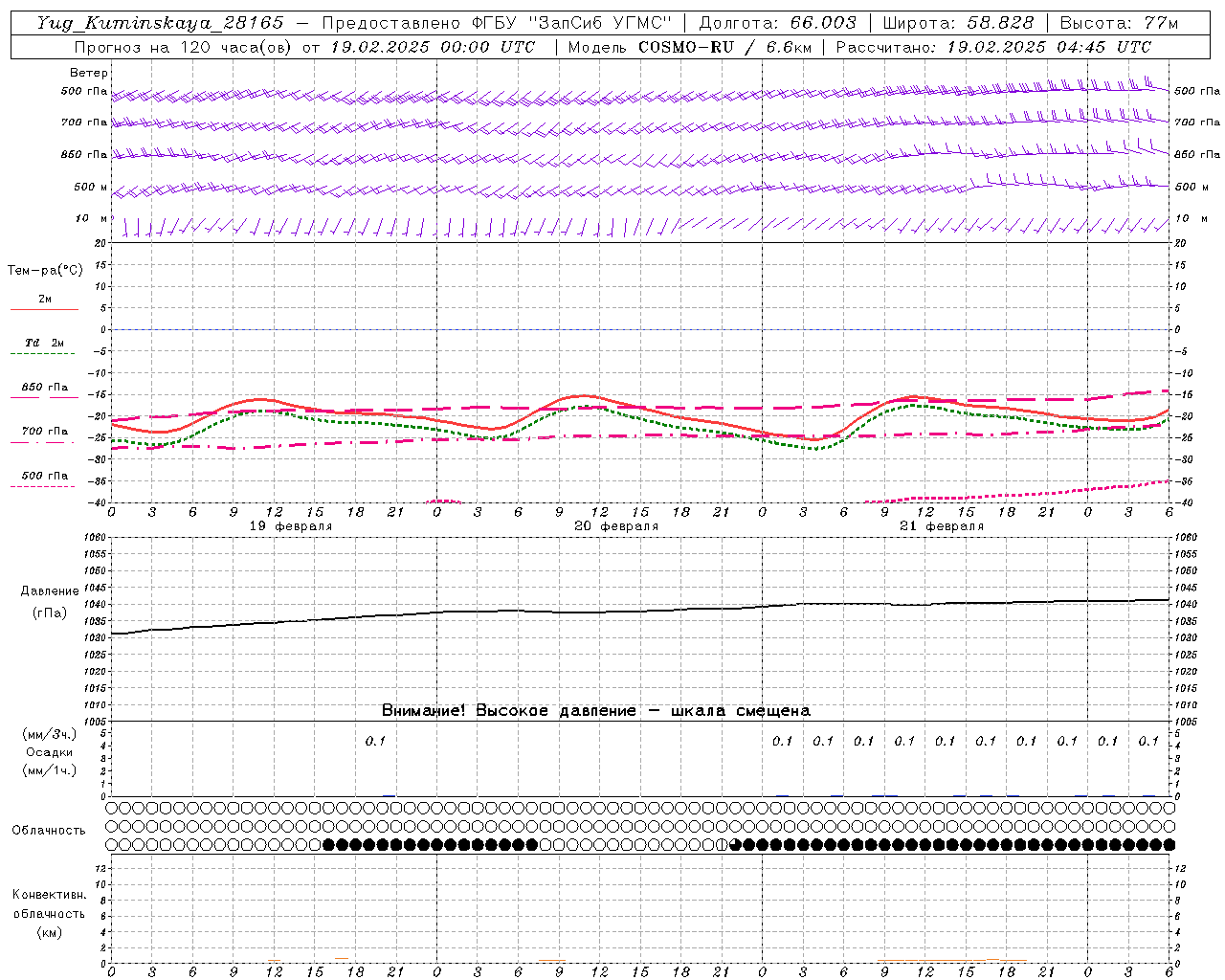
Task: Click the Тем-ра(°C) axis label
Action: pyautogui.click(x=45, y=271)
